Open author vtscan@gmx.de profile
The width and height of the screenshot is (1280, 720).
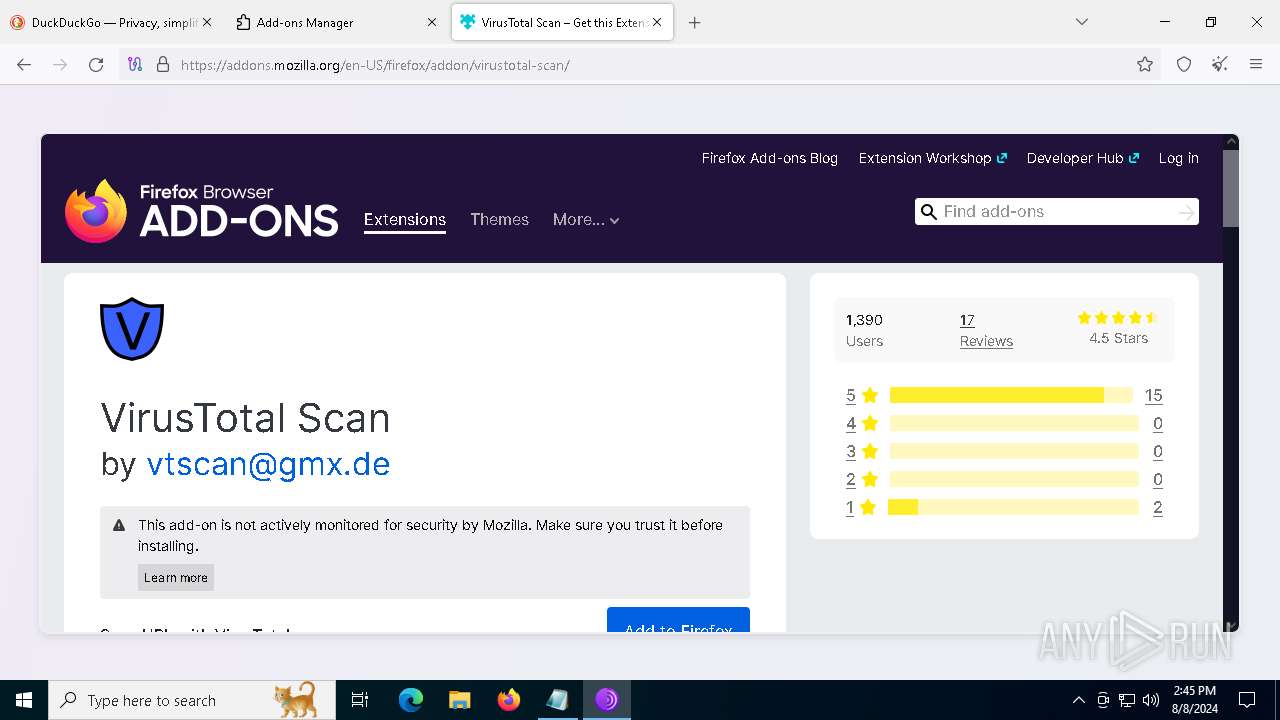point(268,464)
